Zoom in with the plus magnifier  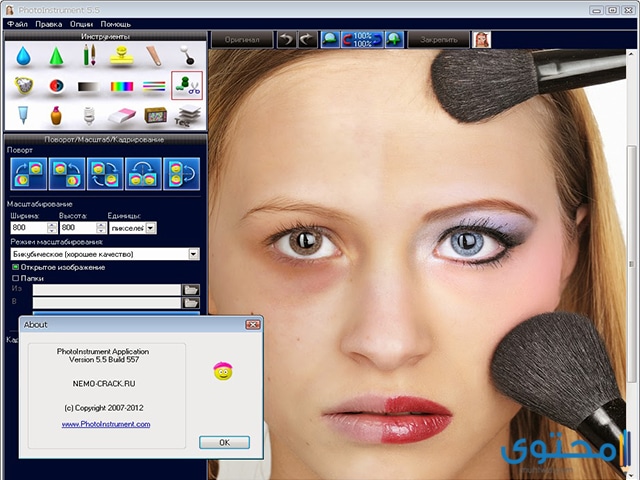(394, 40)
